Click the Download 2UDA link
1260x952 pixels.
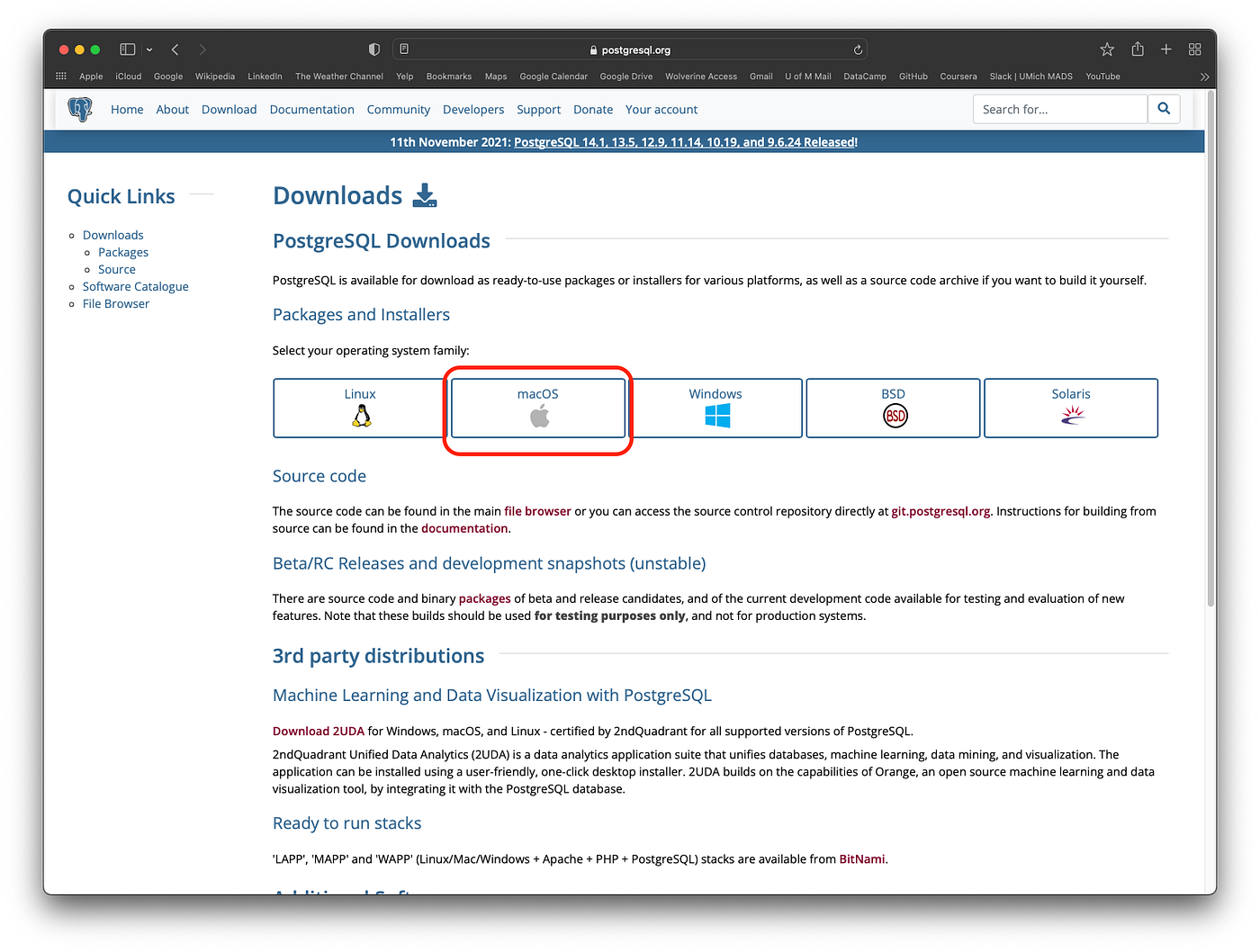tap(318, 731)
